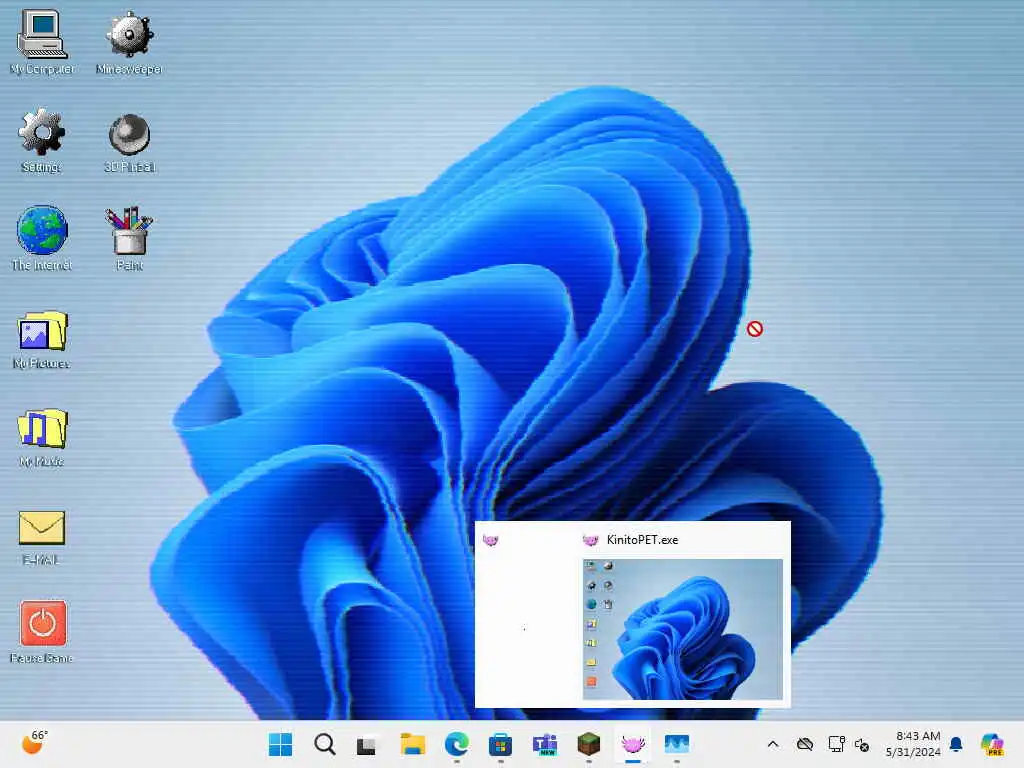The height and width of the screenshot is (768, 1024).
Task: Open File Explorer from the taskbar
Action: (412, 744)
